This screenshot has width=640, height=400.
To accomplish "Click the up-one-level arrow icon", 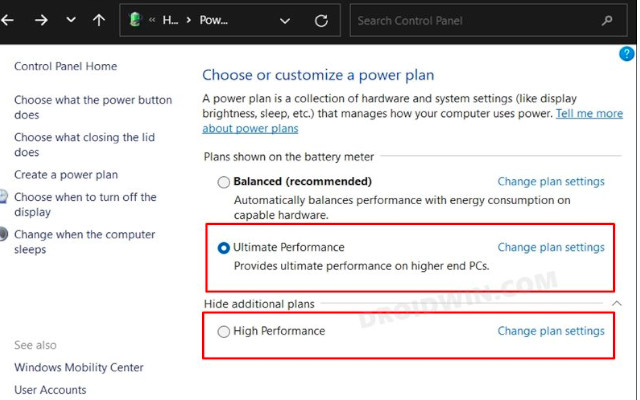I will [98, 20].
